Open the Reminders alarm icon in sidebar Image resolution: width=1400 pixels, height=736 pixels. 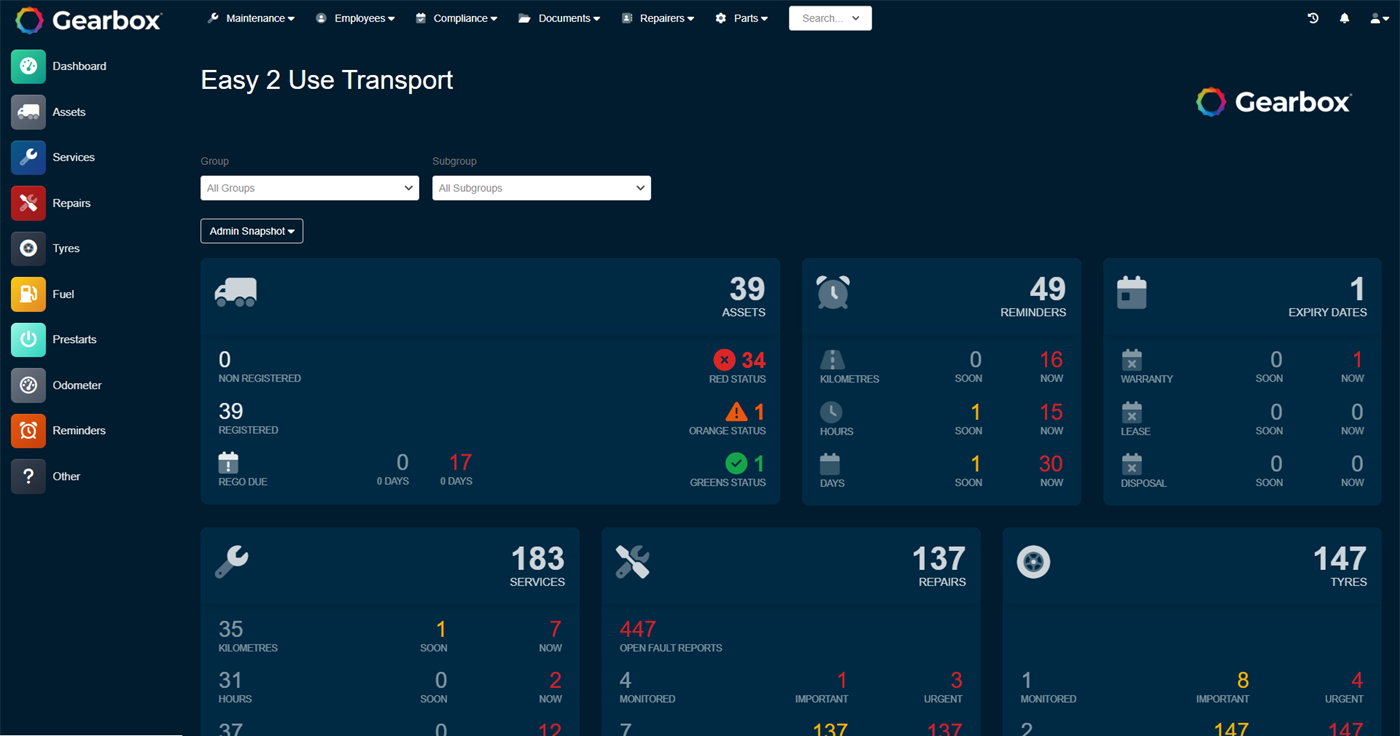(x=28, y=430)
